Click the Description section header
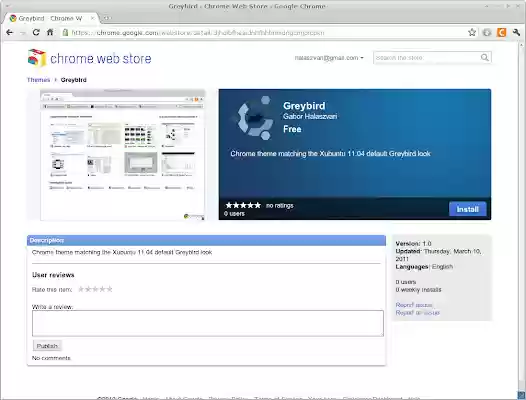The width and height of the screenshot is (526, 400). tap(206, 240)
